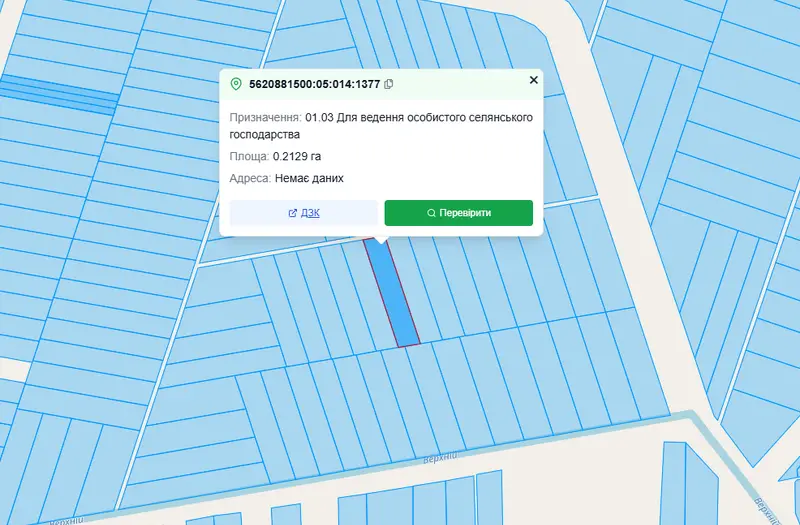Click the Верхній label at bottom left

pos(66,521)
